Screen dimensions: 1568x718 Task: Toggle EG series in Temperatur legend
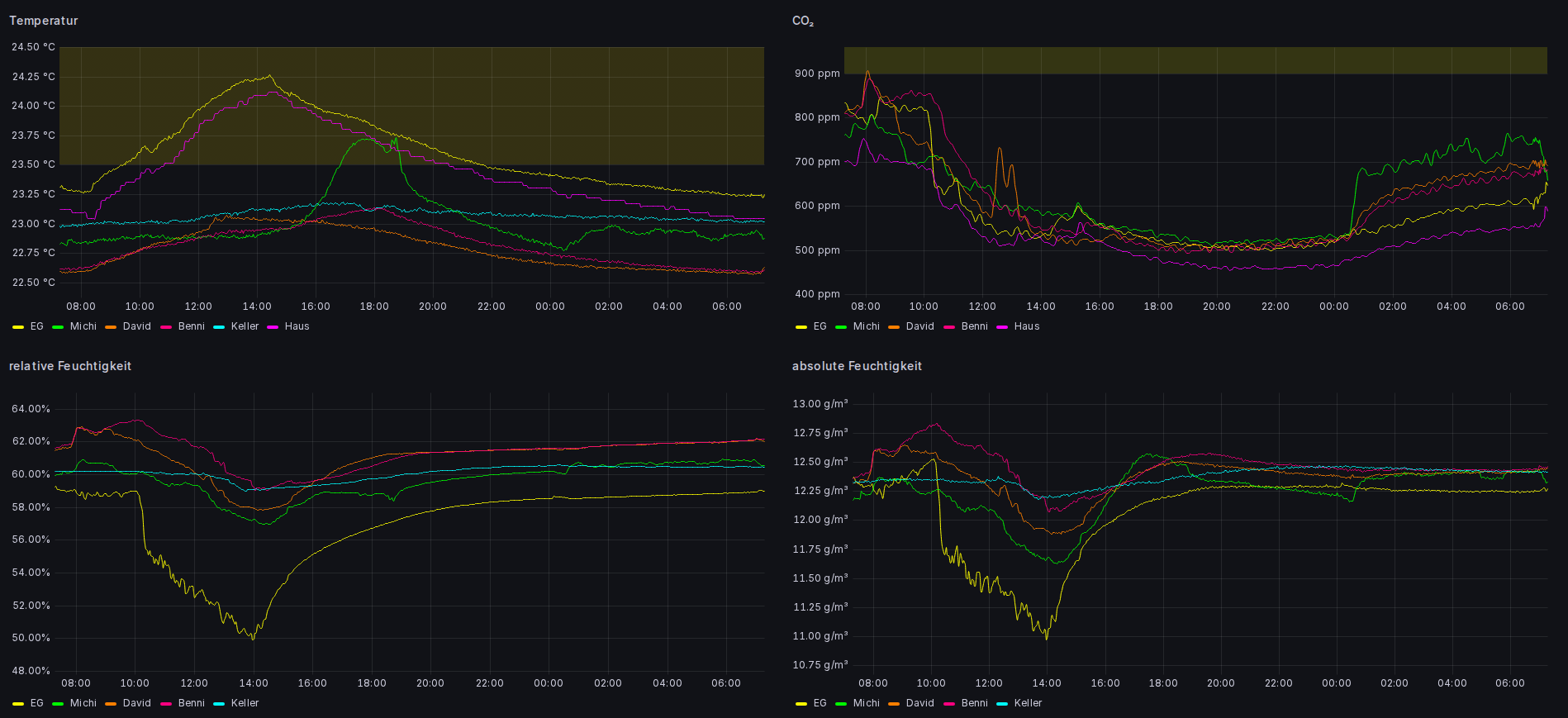coord(36,326)
